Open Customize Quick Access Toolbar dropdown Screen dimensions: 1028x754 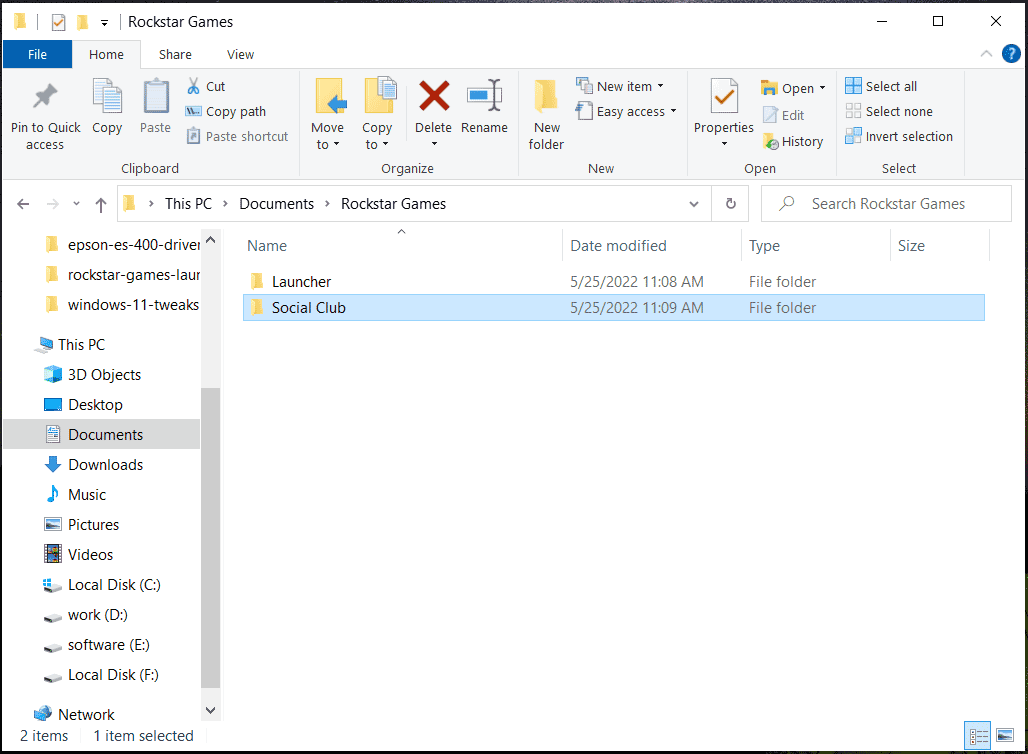tap(104, 23)
